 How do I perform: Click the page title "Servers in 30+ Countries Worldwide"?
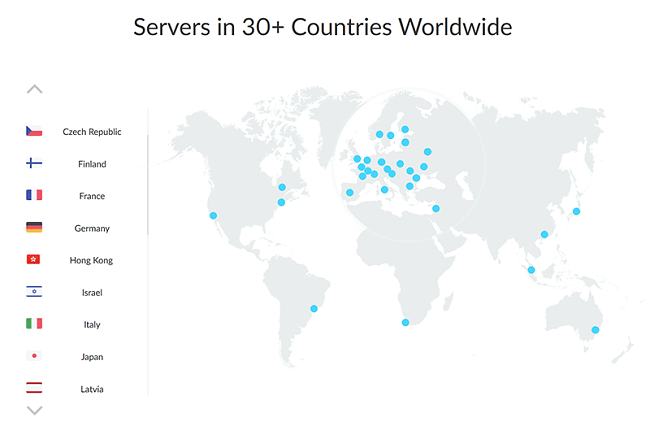point(323,27)
